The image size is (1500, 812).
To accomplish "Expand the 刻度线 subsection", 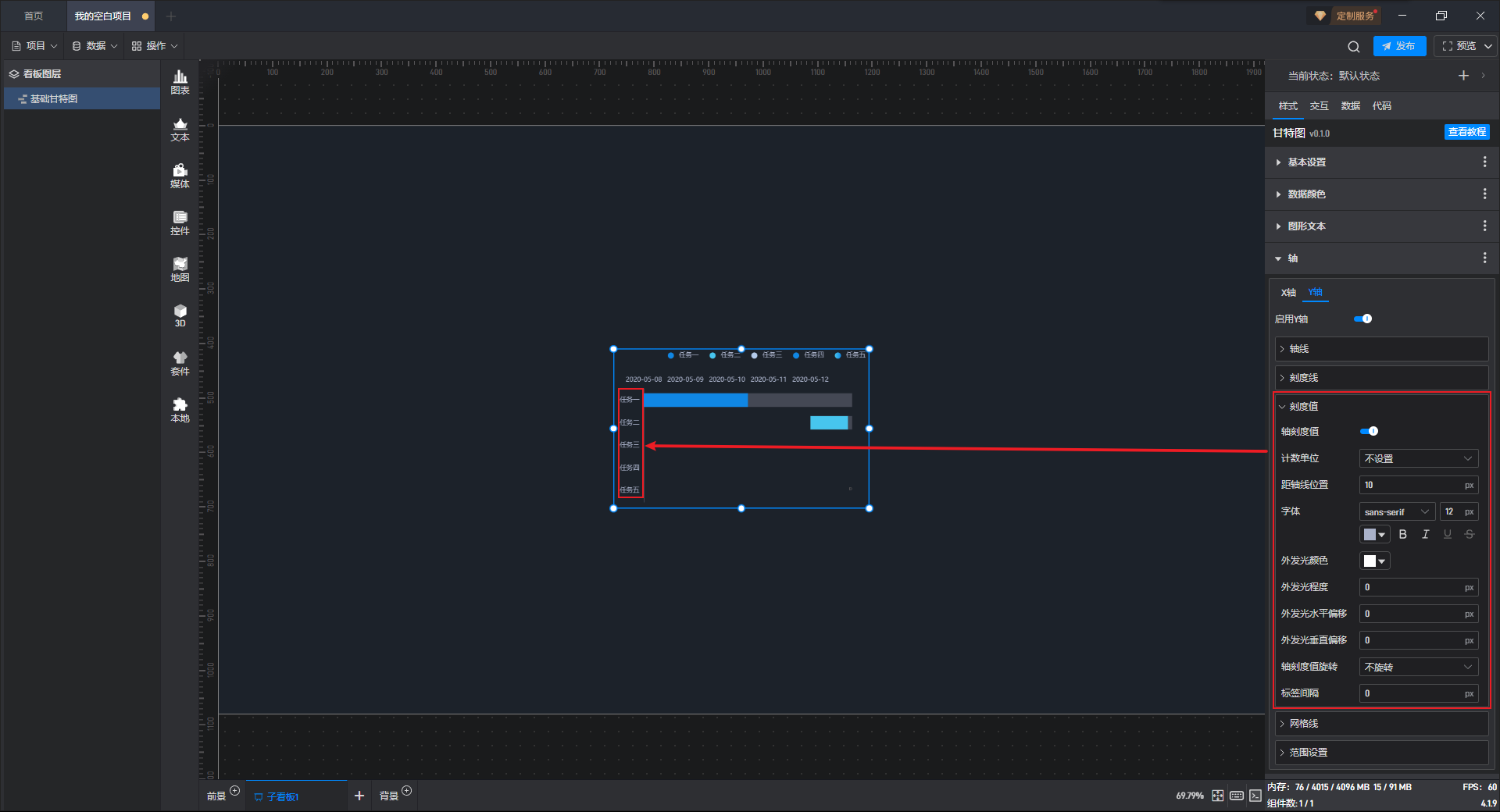I will 1381,378.
